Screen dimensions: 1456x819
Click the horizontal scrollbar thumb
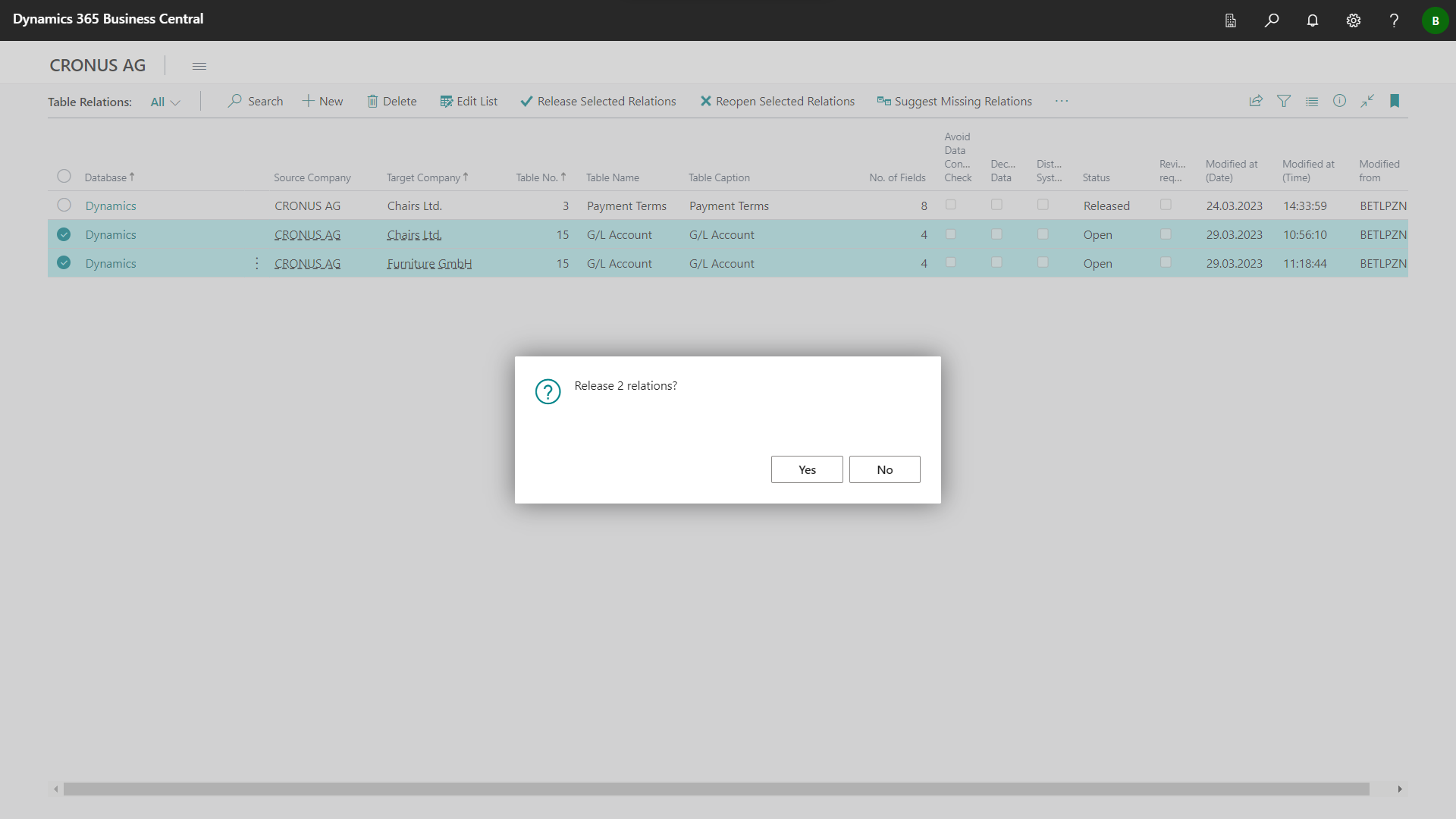[x=716, y=789]
